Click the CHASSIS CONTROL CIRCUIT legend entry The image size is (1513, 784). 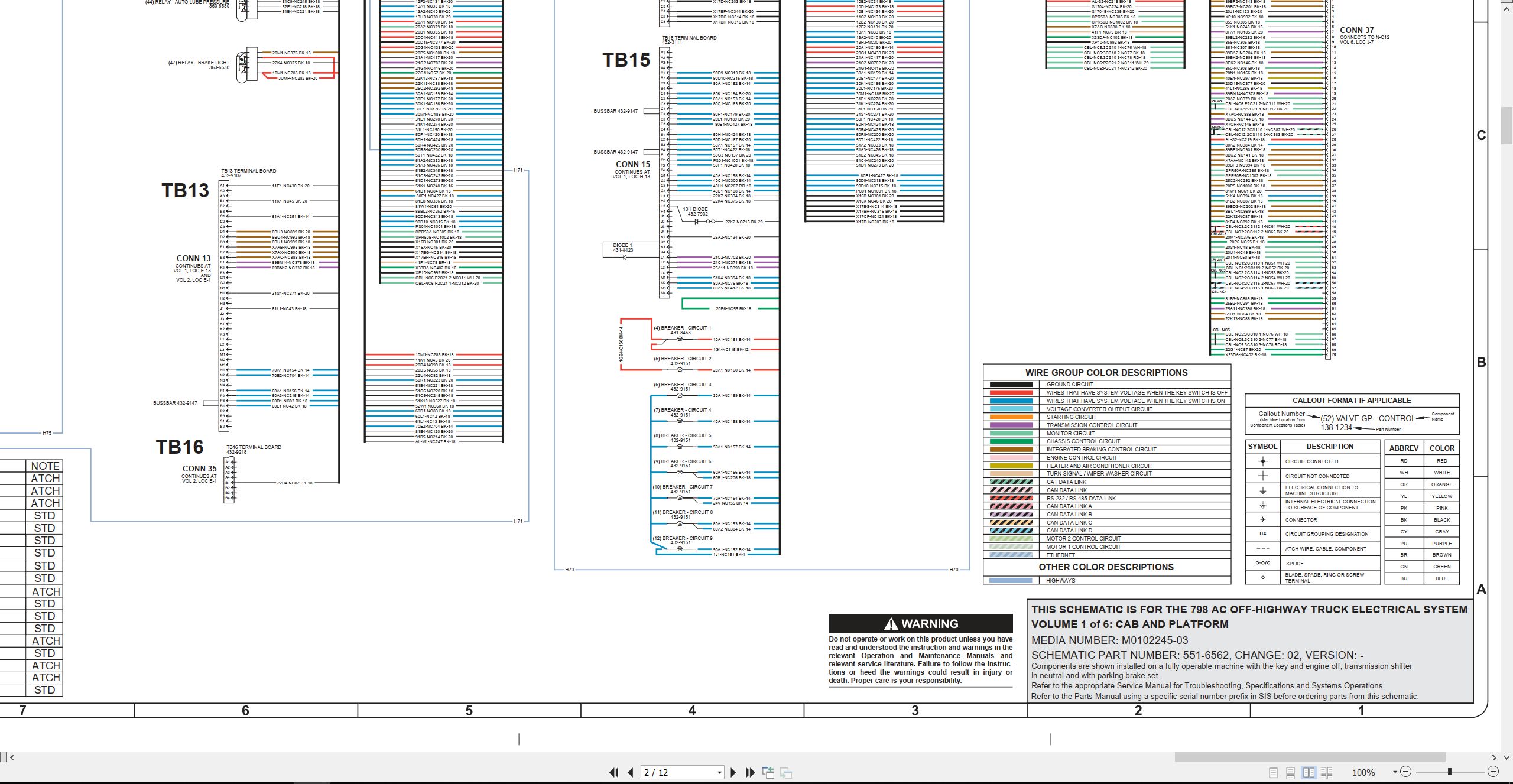pos(1083,441)
